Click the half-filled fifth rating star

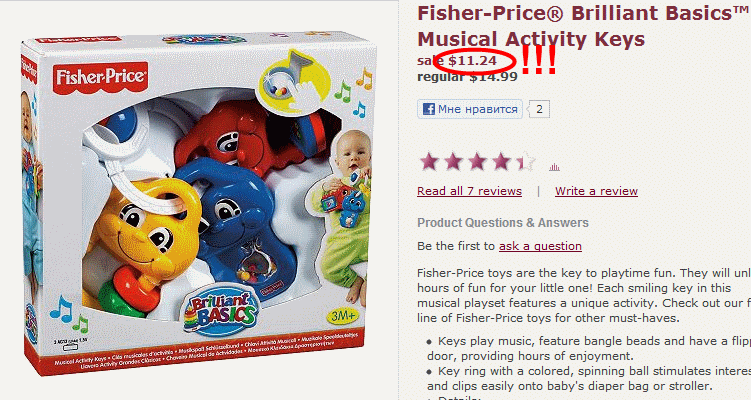point(525,161)
